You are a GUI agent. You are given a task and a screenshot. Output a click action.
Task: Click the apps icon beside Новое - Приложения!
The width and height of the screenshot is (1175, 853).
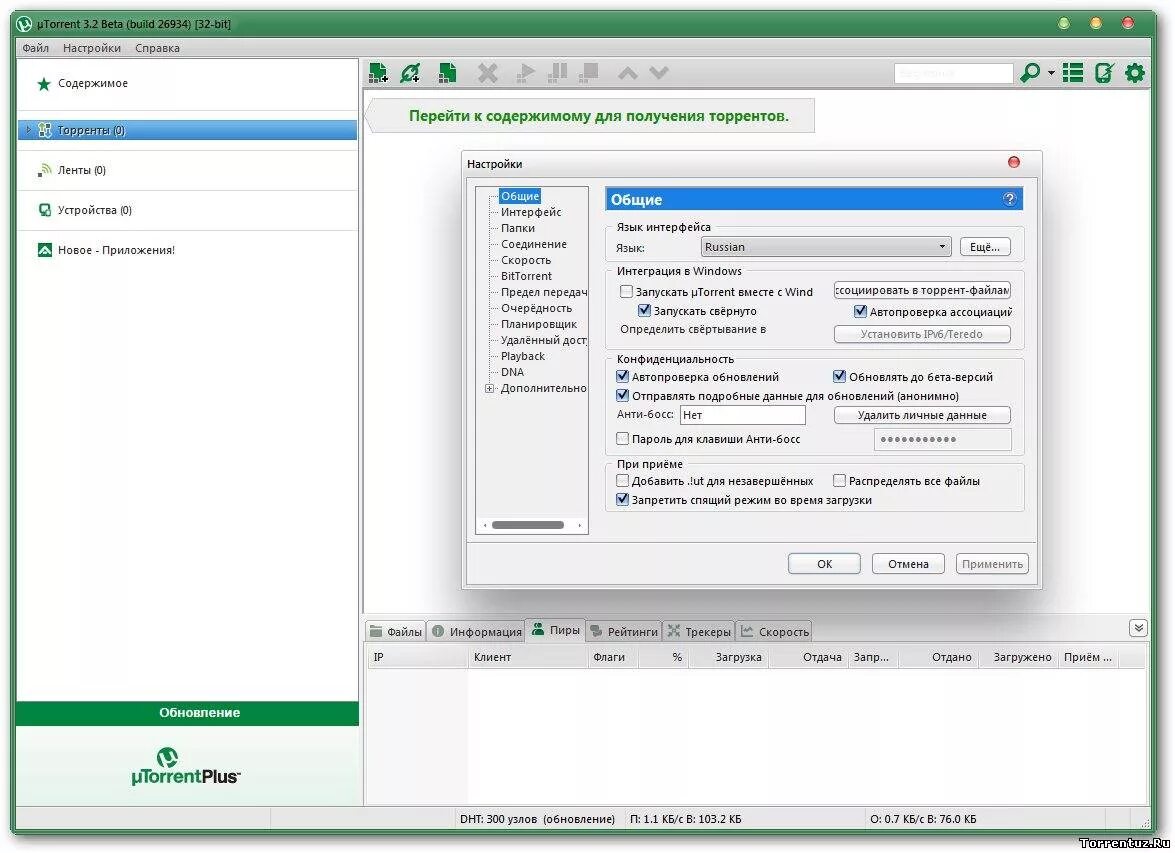pos(44,250)
